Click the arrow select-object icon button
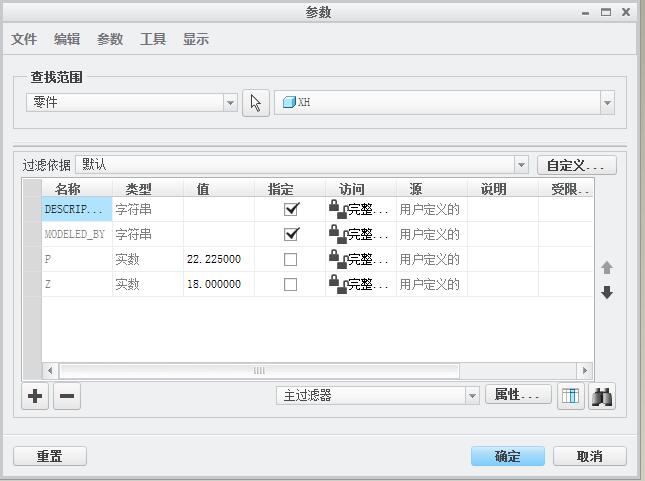This screenshot has width=645, height=481. point(255,103)
